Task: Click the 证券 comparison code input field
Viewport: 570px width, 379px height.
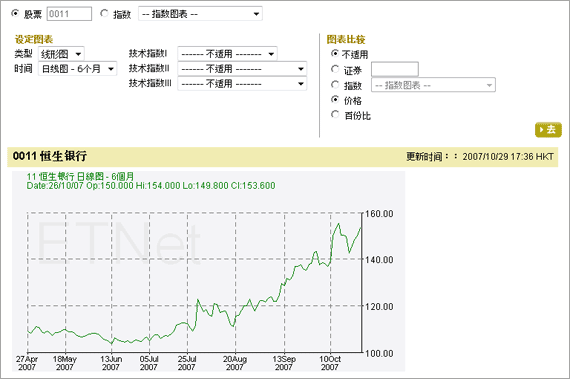Action: [395, 69]
